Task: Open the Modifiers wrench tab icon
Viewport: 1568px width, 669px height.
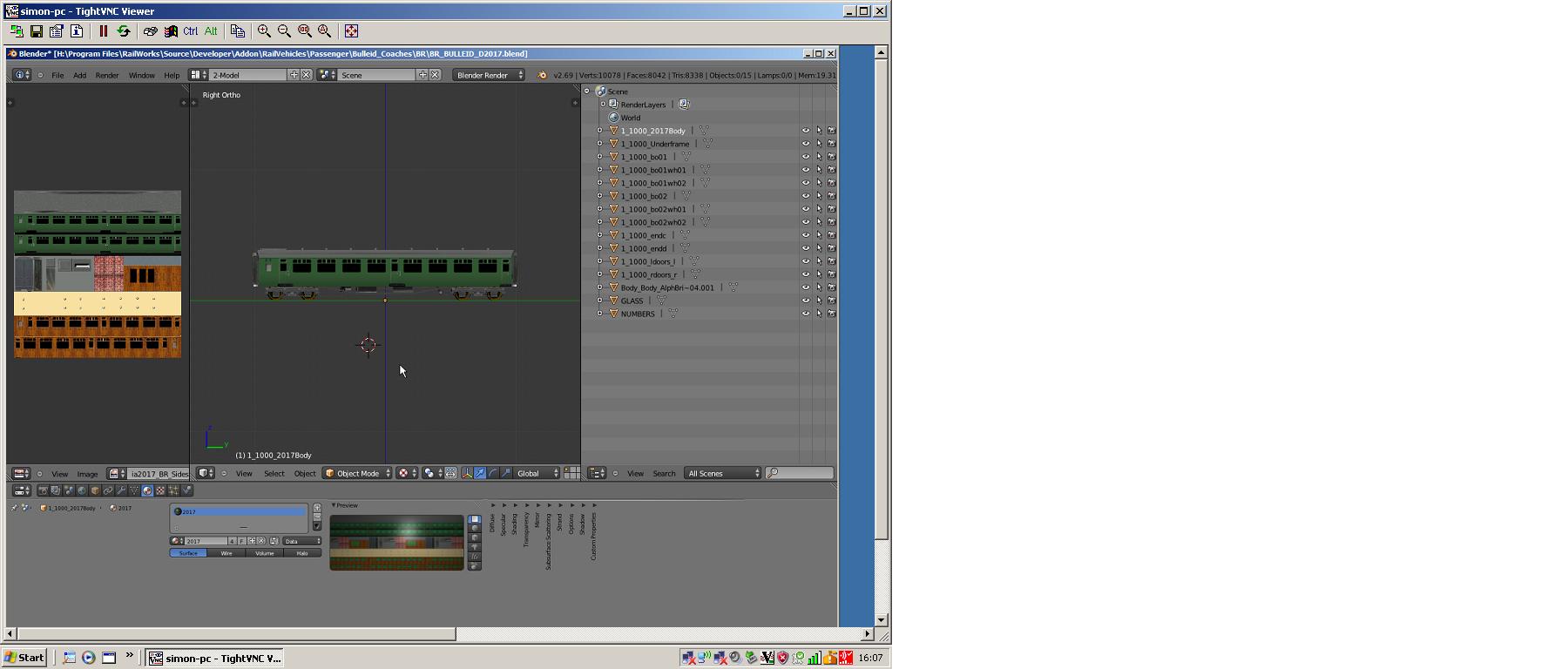Action: click(121, 490)
